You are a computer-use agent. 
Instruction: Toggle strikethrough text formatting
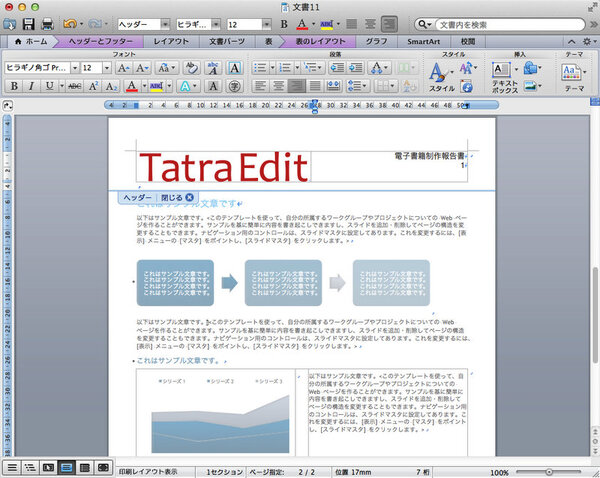pos(73,86)
